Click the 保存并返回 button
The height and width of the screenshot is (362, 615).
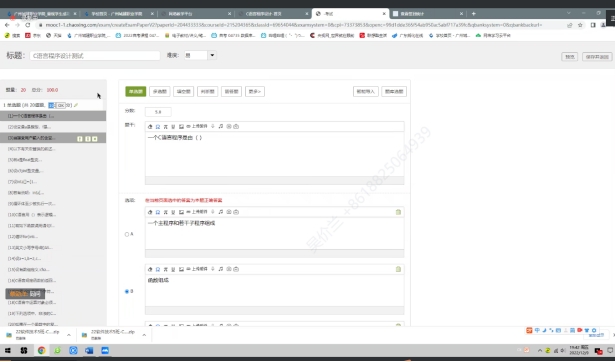point(597,57)
